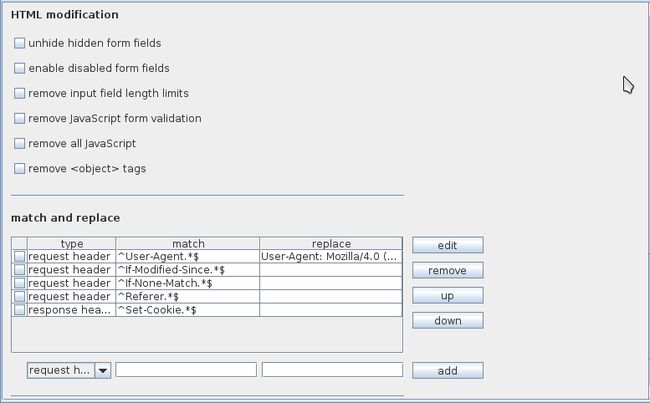Select the replace column header

331,243
